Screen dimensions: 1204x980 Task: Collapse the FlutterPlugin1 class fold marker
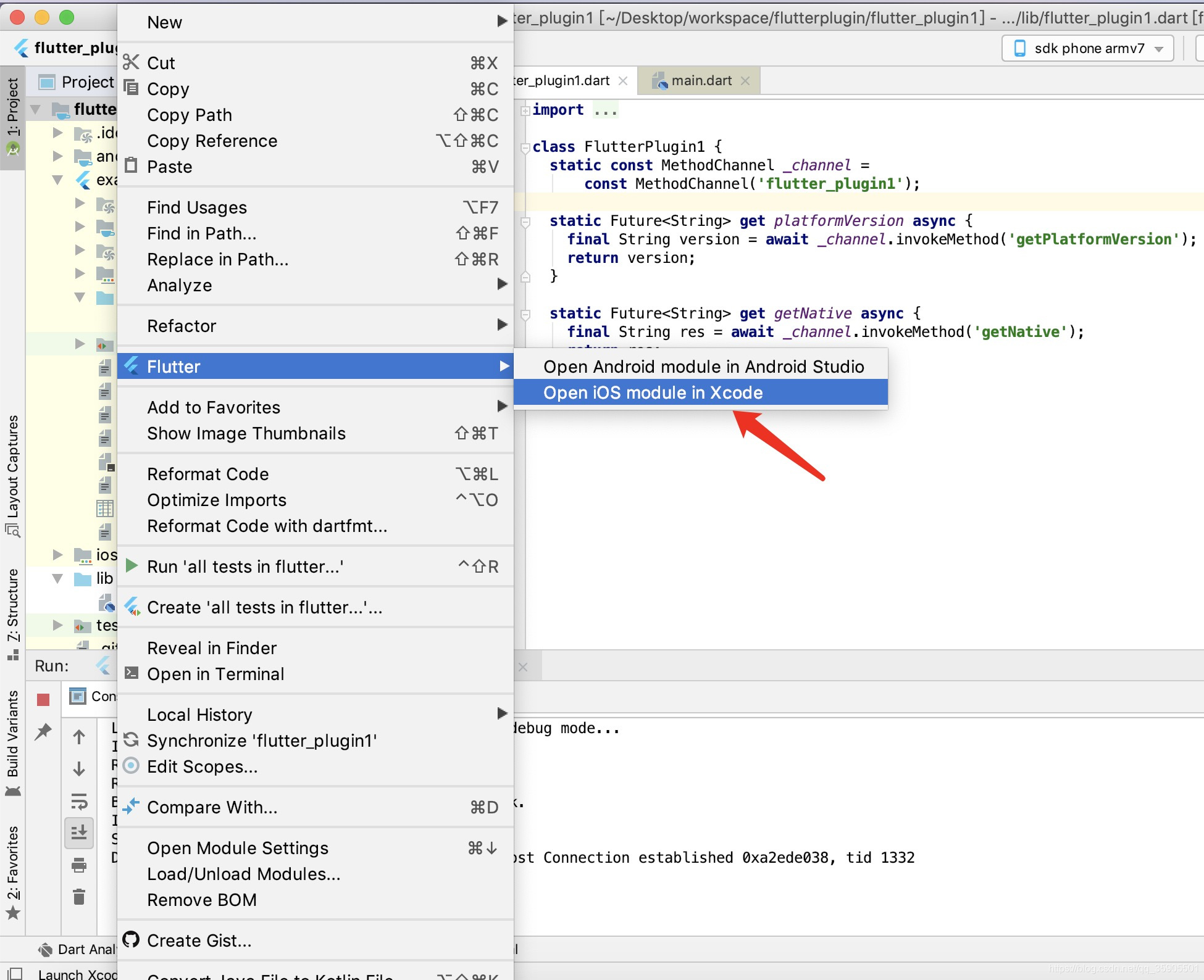click(x=525, y=147)
